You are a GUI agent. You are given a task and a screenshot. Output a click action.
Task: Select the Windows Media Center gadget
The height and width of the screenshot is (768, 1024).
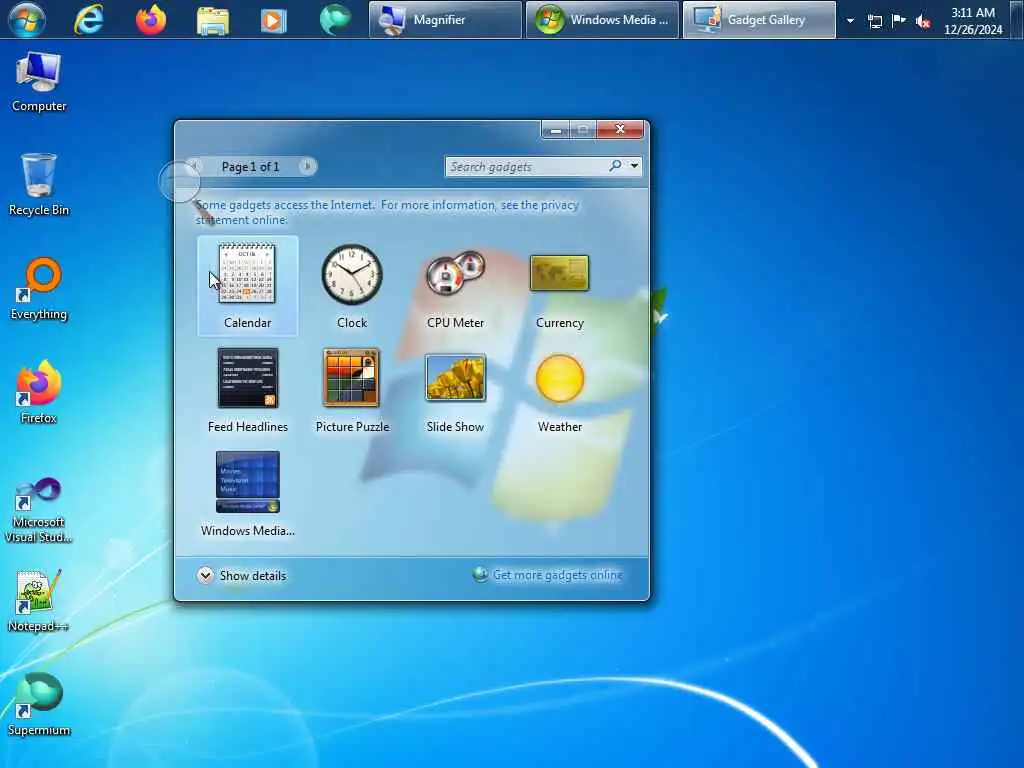click(x=248, y=494)
